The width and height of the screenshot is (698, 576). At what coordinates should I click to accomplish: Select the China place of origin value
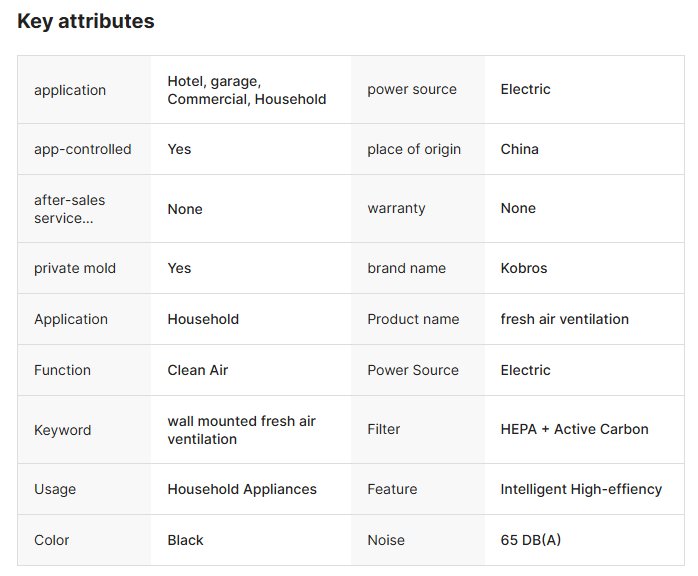(x=519, y=149)
